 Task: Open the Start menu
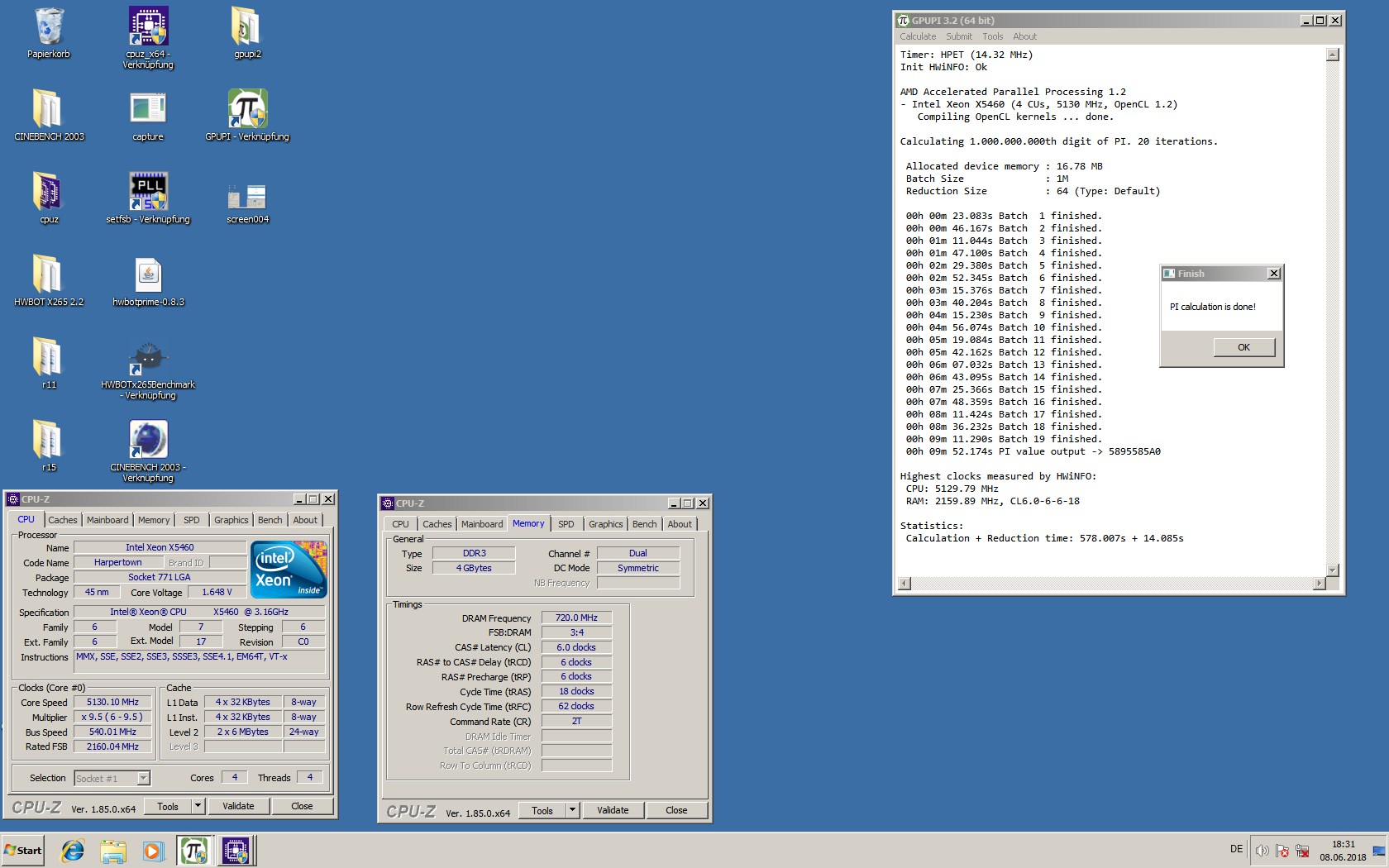tap(22, 851)
